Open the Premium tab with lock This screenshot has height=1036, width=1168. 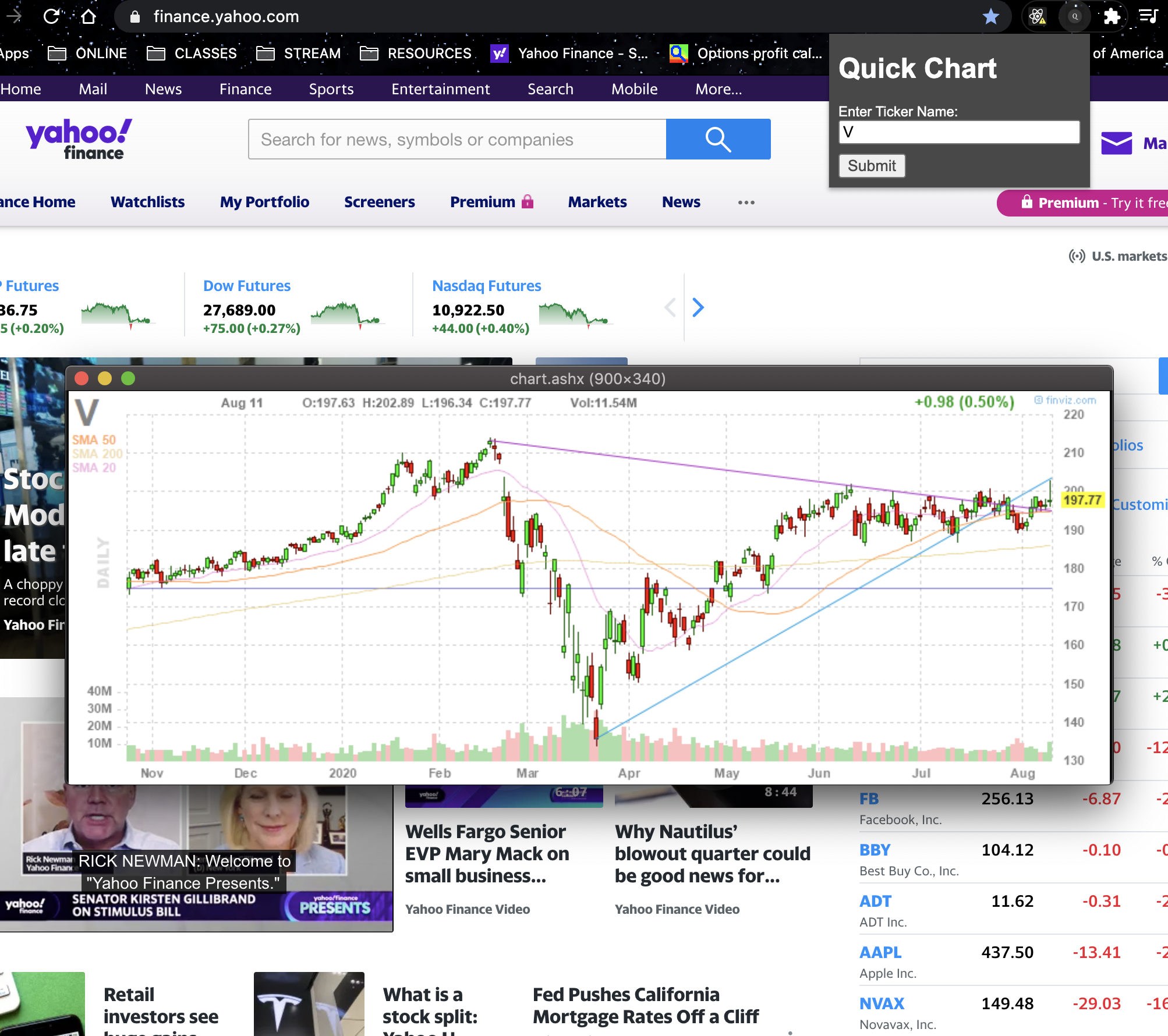coord(491,202)
